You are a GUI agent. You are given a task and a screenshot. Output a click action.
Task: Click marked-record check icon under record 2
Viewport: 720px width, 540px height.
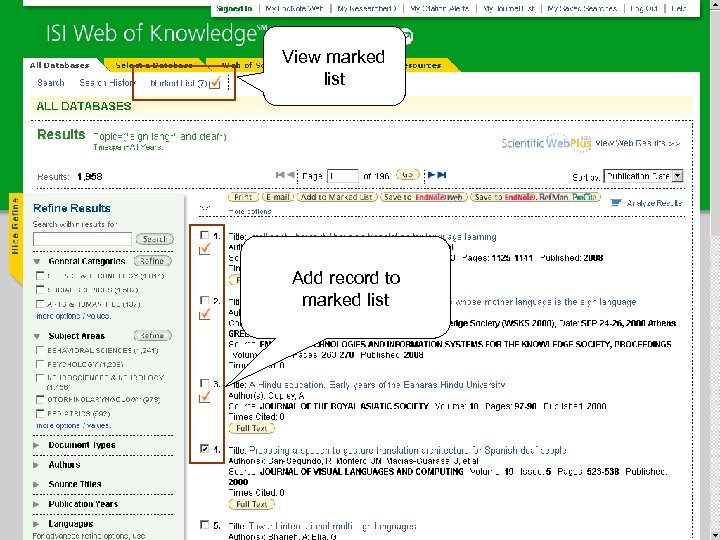(205, 314)
